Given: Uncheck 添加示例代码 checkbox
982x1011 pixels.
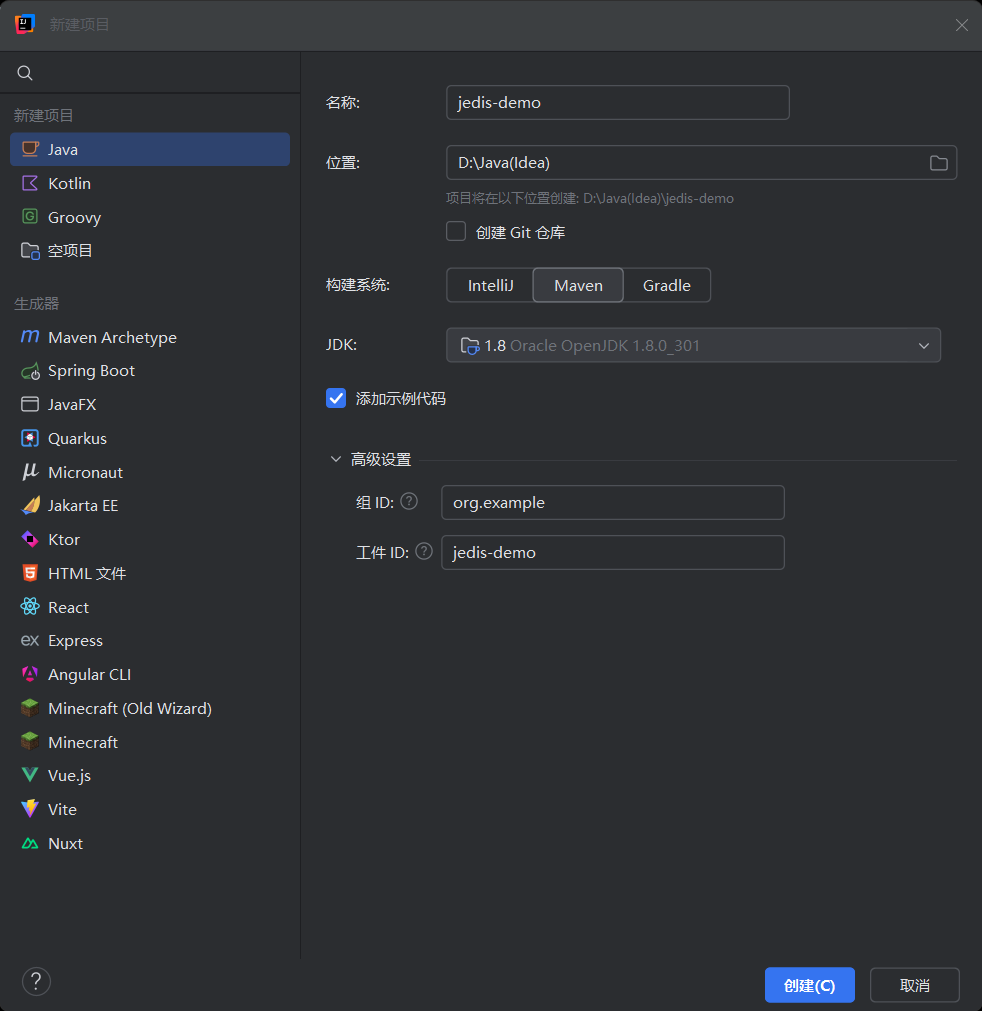Looking at the screenshot, I should tap(336, 398).
